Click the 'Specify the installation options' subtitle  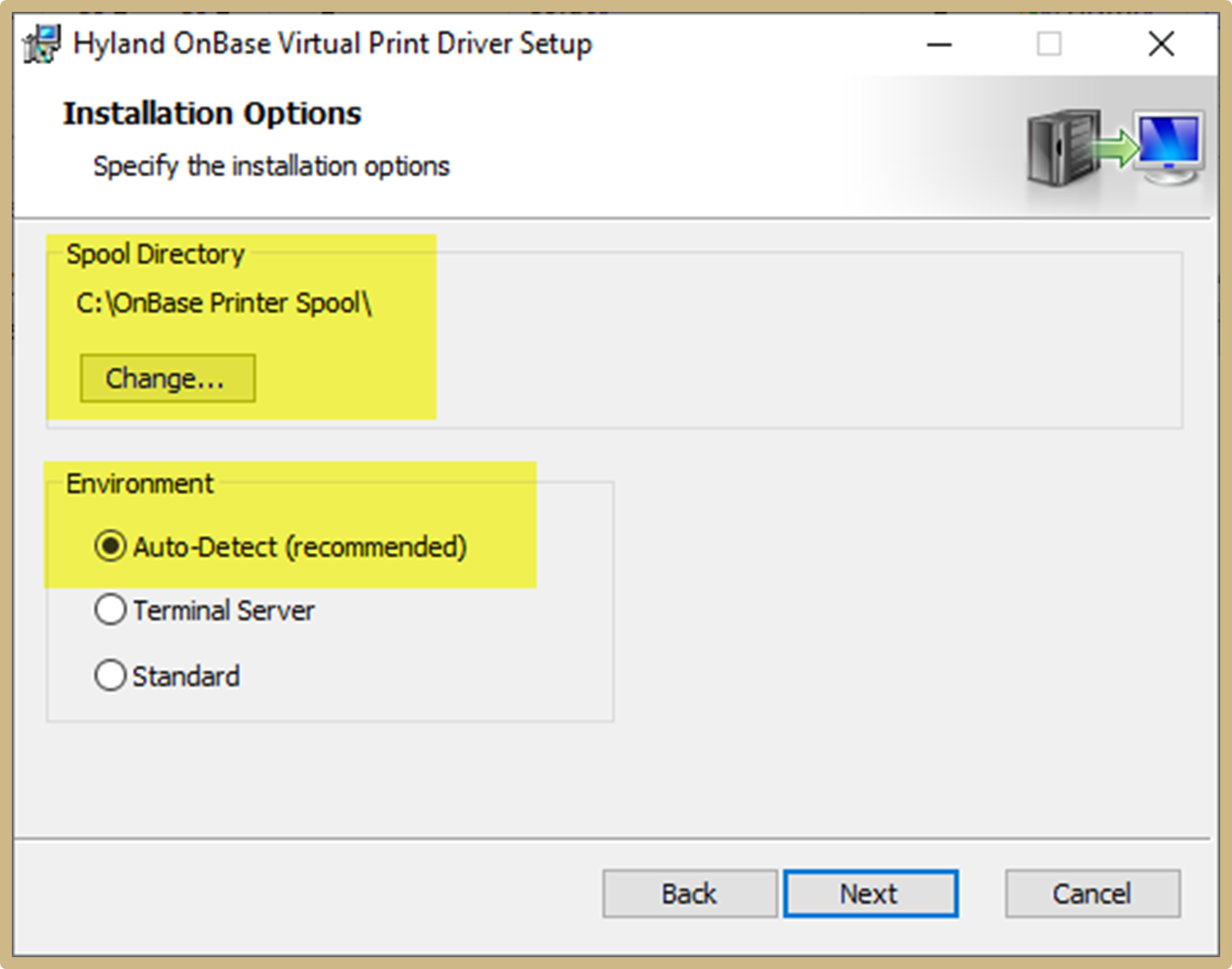pos(271,166)
